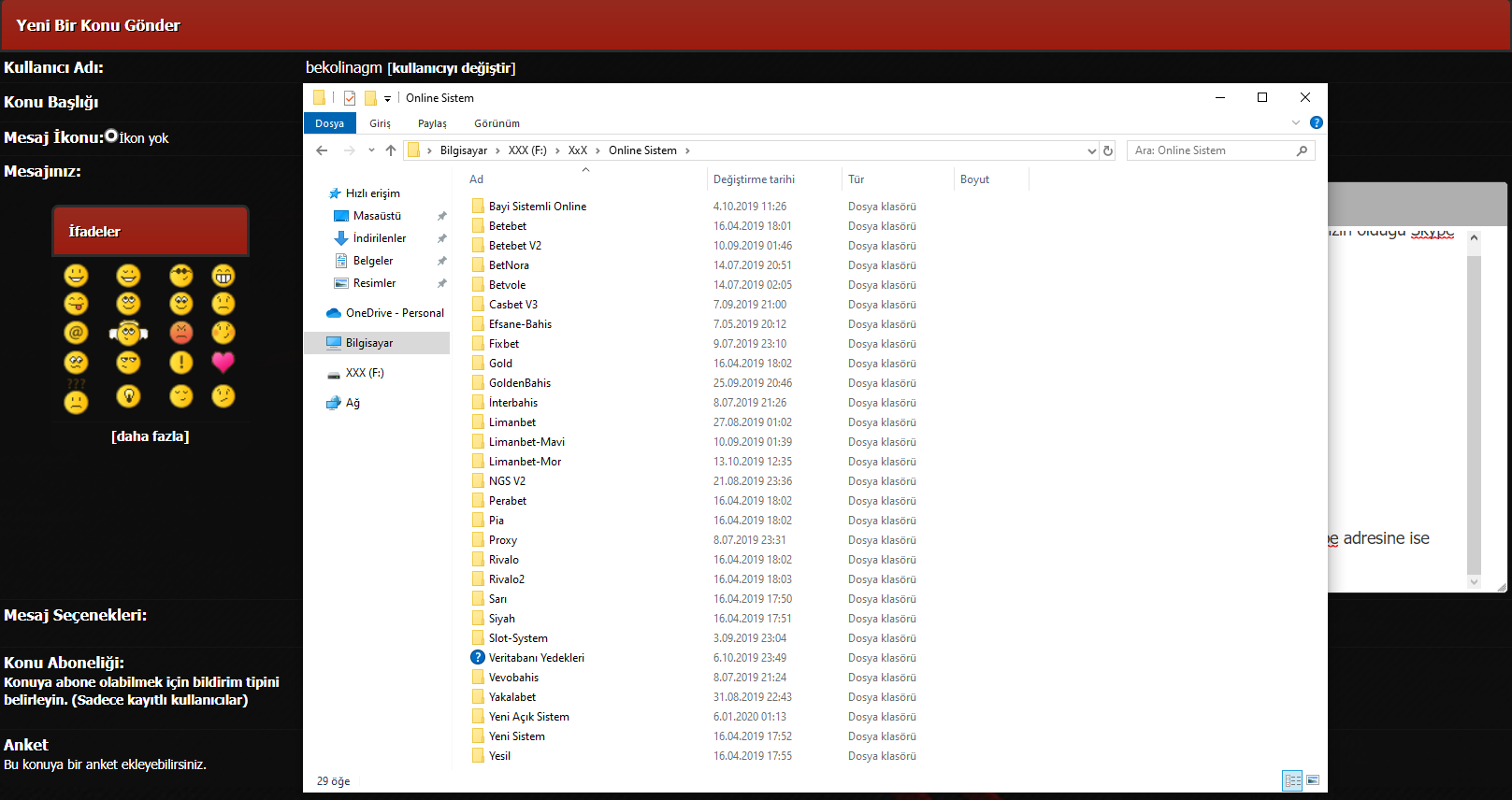Click the XxX breadcrumb segment
This screenshot has height=800, width=1512.
578,150
